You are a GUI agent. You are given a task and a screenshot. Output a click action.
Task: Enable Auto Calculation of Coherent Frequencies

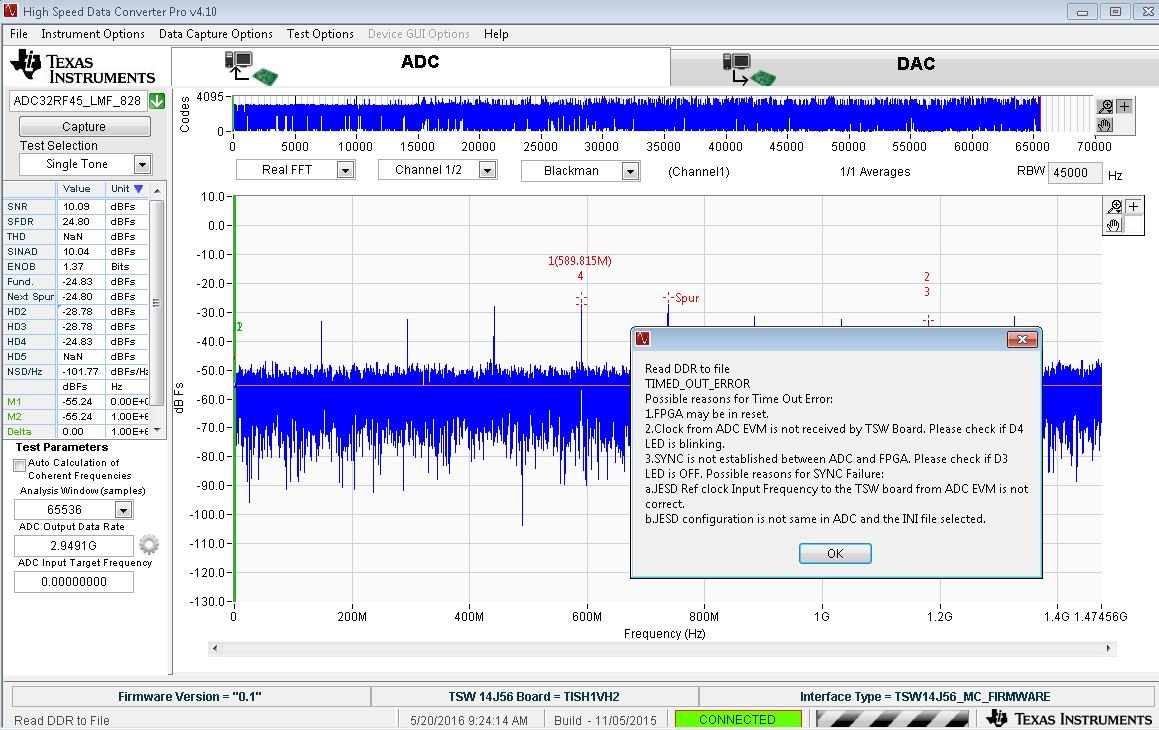(20, 465)
